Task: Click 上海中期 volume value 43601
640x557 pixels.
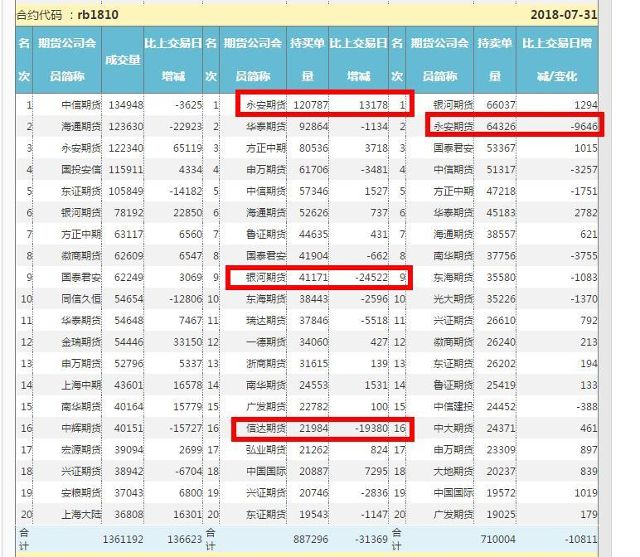Action: pos(129,385)
